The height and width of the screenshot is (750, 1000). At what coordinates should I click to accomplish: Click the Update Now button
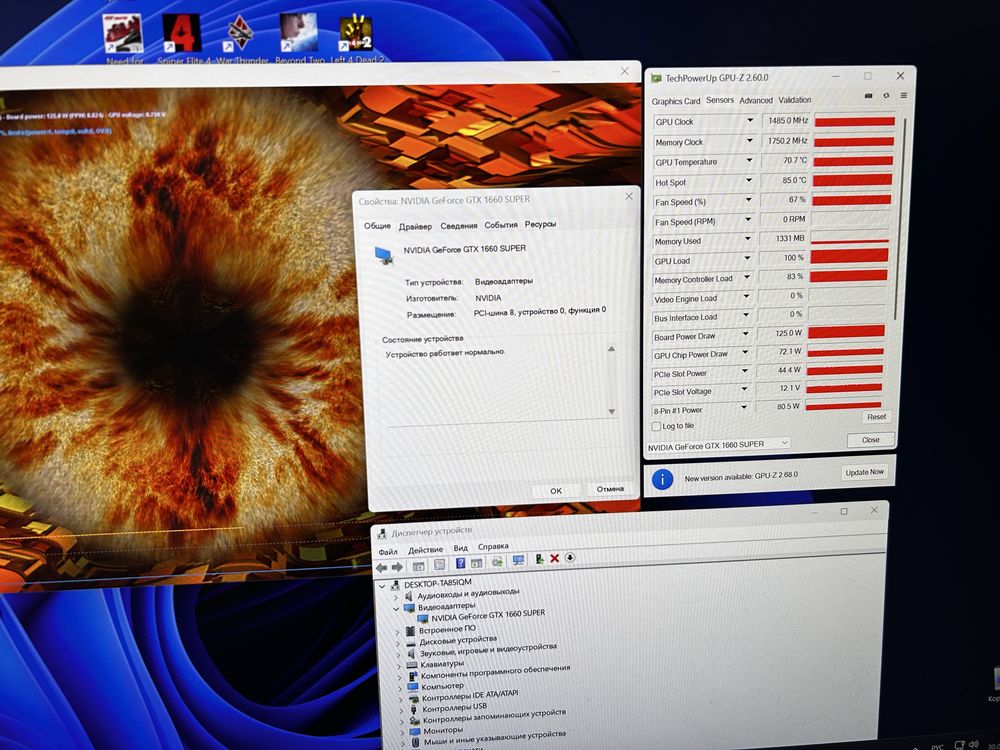click(864, 472)
